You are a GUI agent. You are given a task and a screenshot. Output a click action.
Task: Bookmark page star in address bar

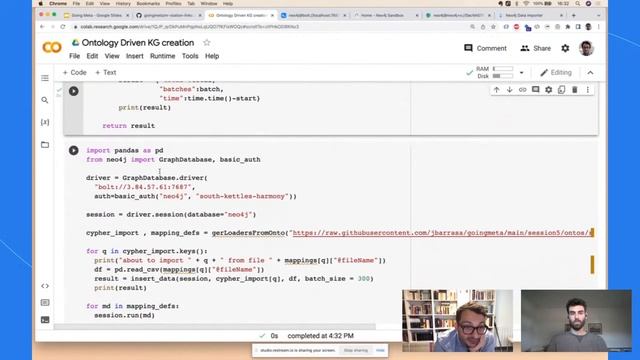click(x=493, y=27)
